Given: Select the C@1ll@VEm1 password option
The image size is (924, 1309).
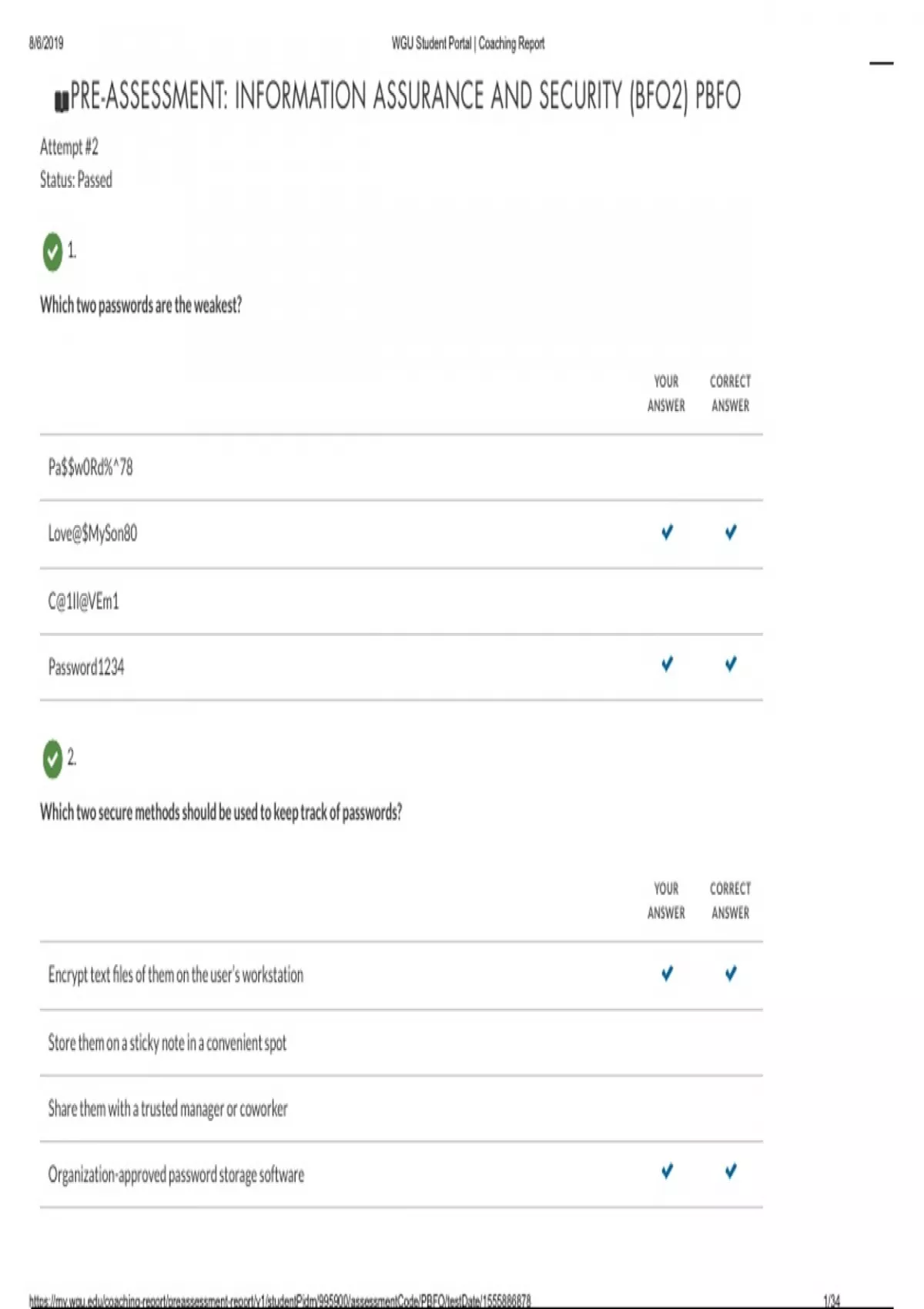Looking at the screenshot, I should click(x=84, y=601).
